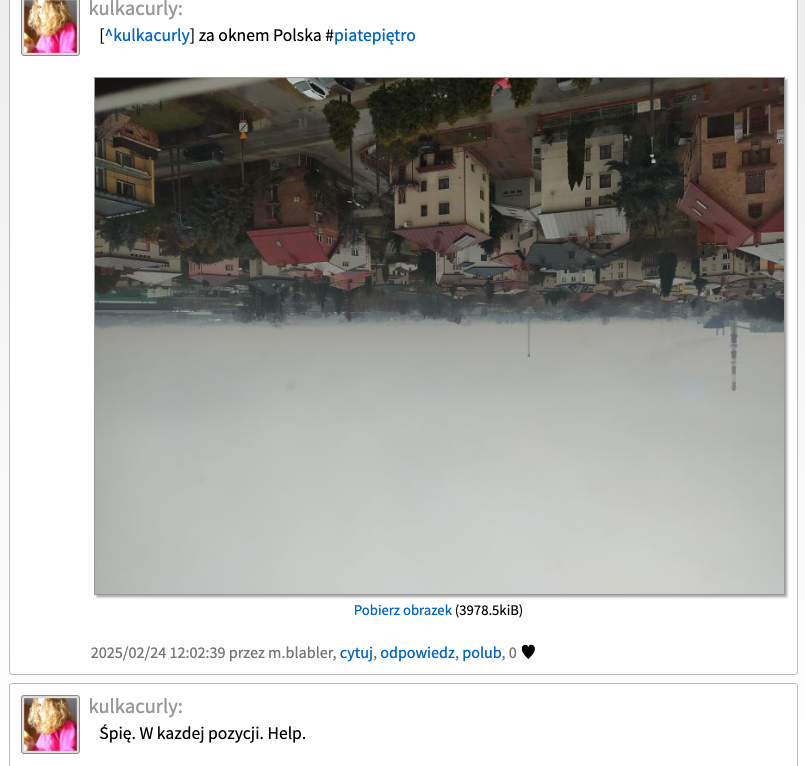The image size is (805, 766).
Task: Click the "za oknem Polska" post text
Action: tap(260, 35)
